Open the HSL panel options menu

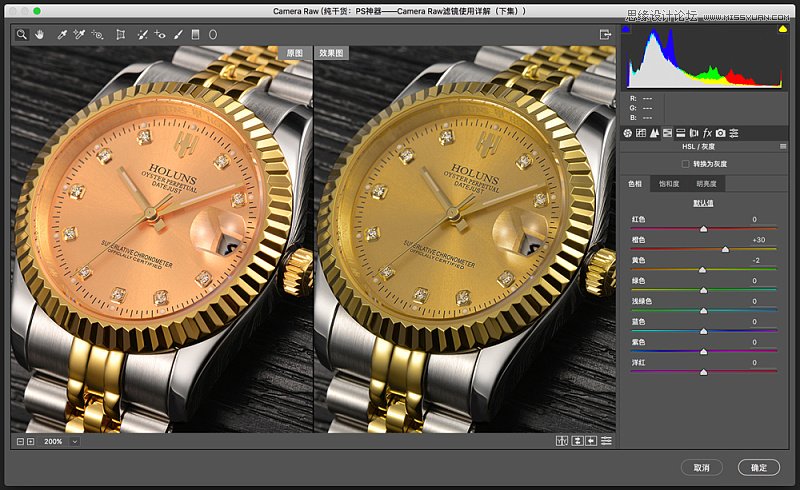point(783,146)
